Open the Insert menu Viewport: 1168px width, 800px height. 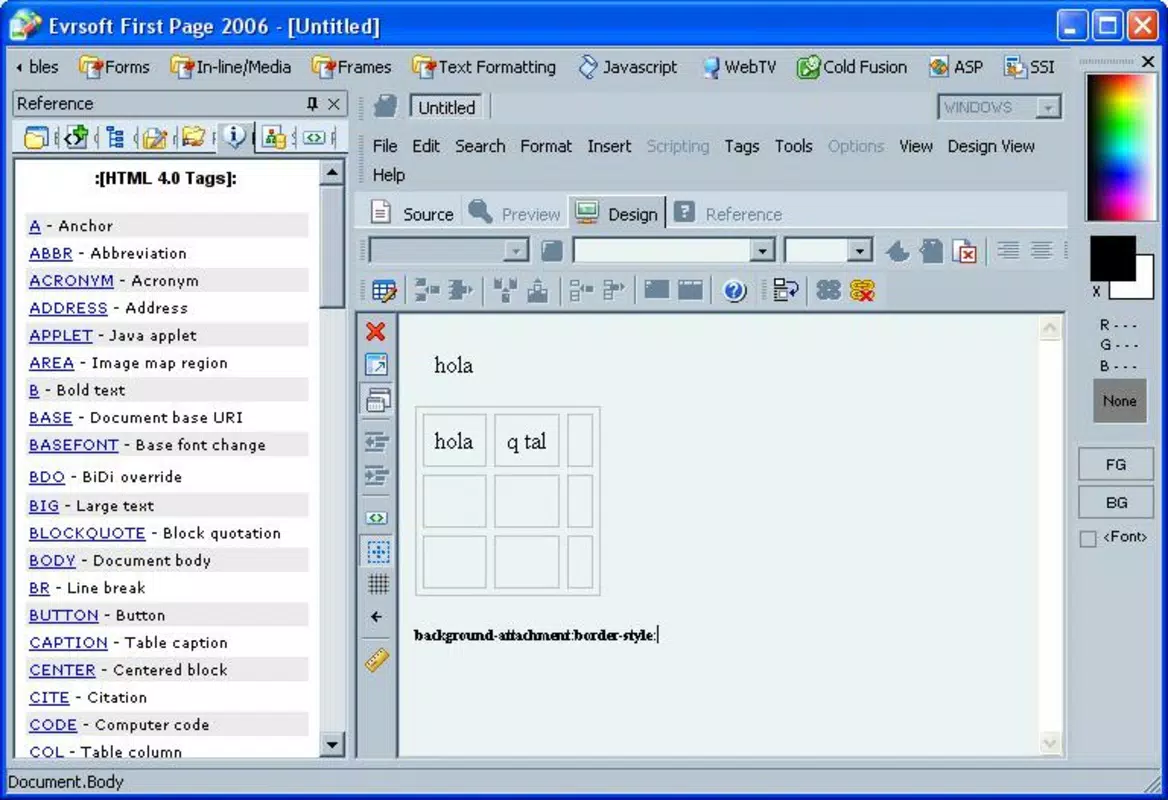click(x=609, y=146)
